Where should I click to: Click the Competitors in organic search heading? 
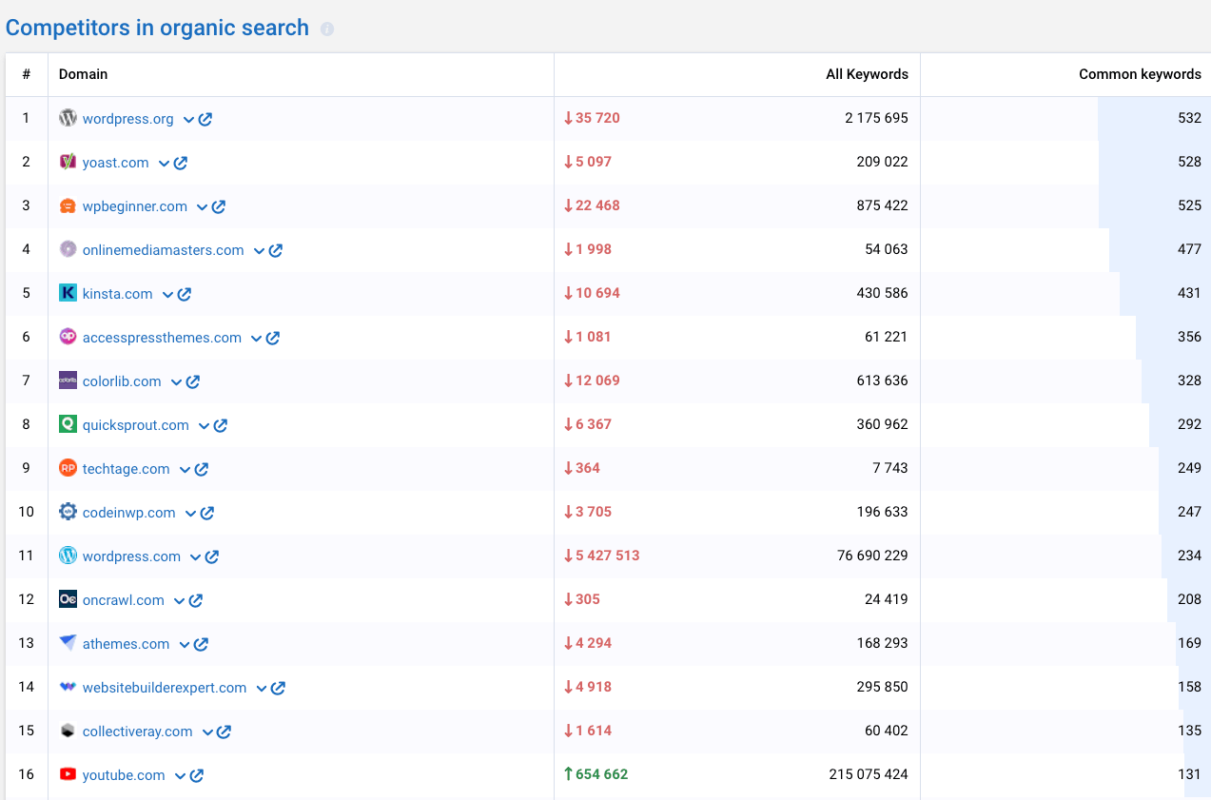click(x=157, y=28)
